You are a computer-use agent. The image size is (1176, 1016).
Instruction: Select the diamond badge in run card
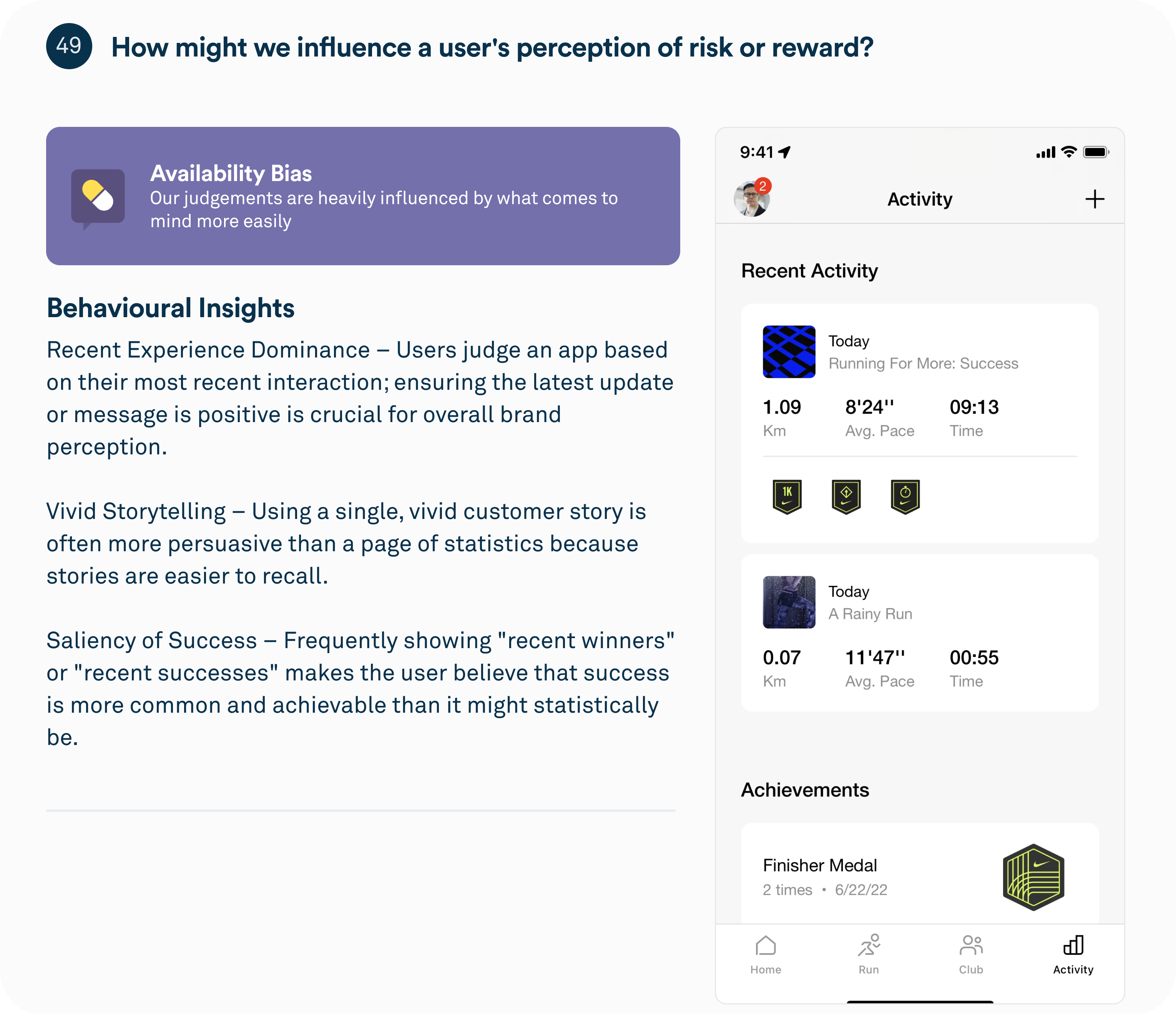click(846, 497)
